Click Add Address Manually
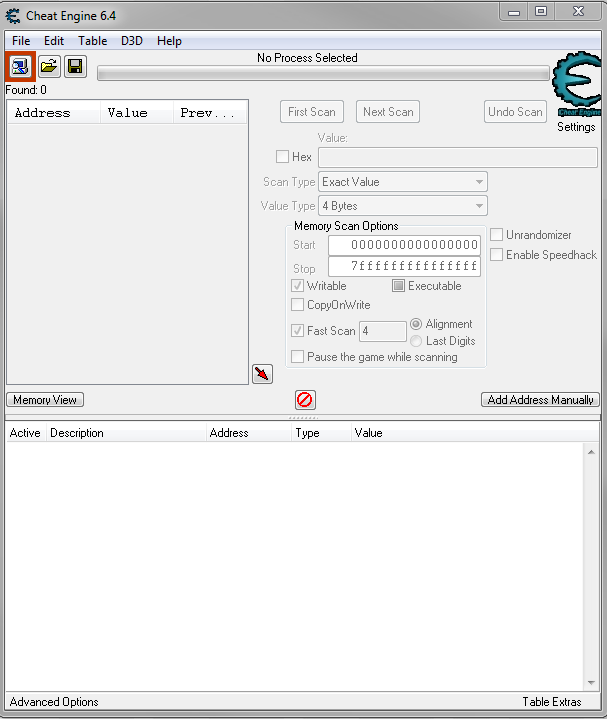This screenshot has height=719, width=607. point(540,400)
